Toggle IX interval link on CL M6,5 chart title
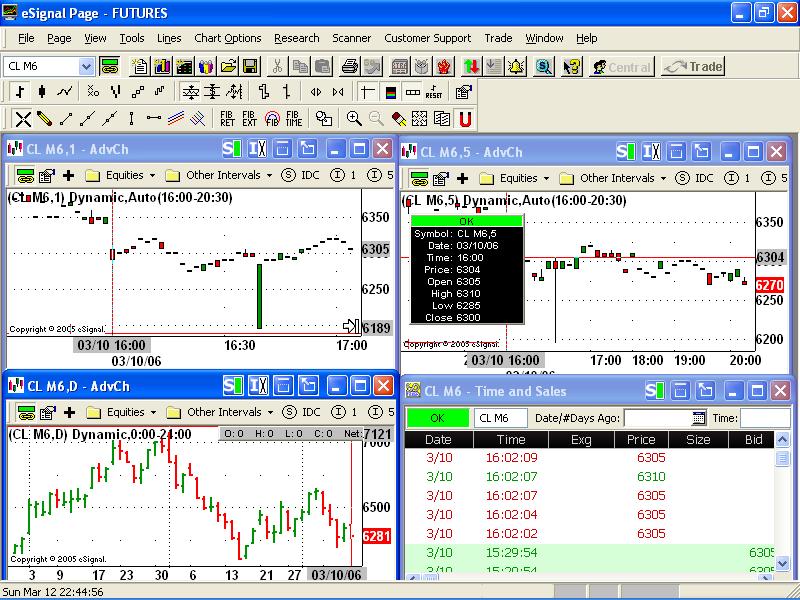This screenshot has height=600, width=800. (652, 152)
